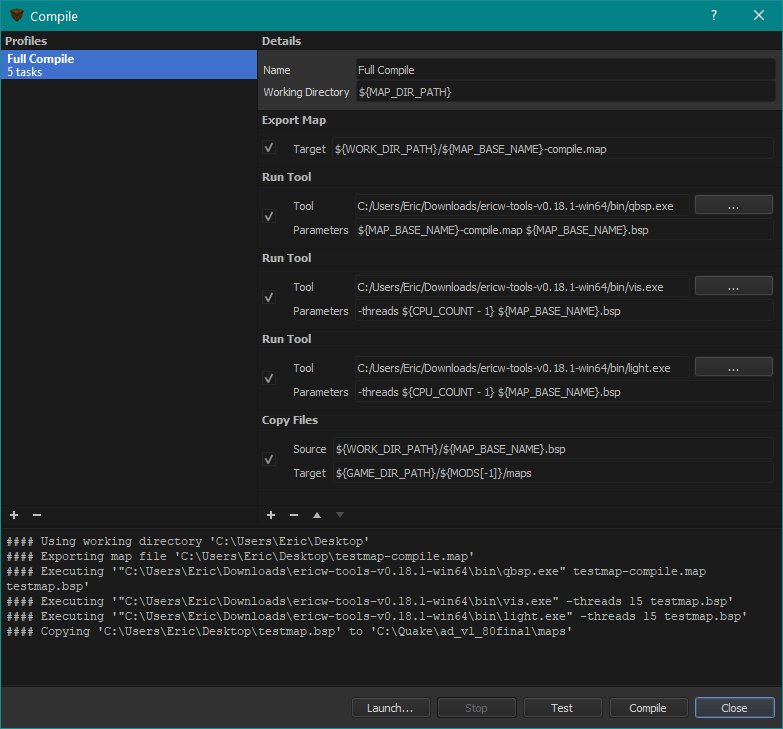The height and width of the screenshot is (729, 783).
Task: Edit the Working Directory field
Action: click(x=565, y=92)
